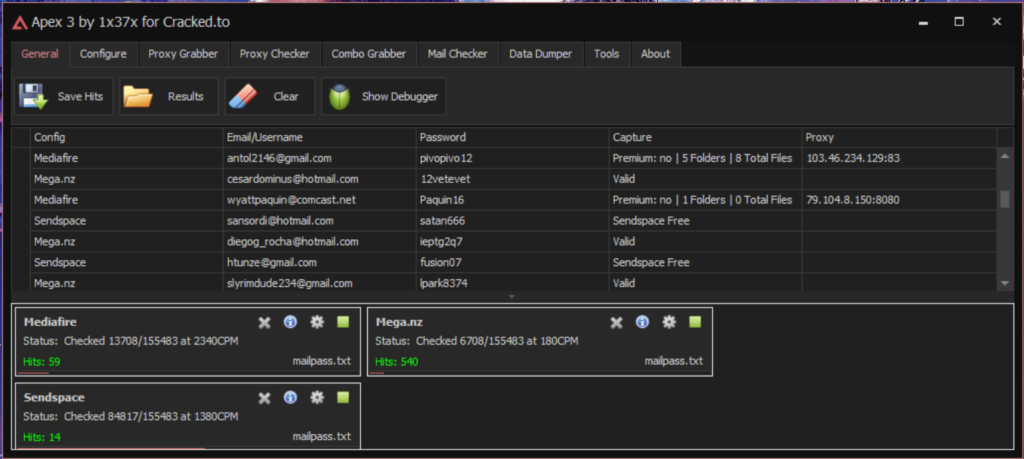The image size is (1024, 459).
Task: Click 'Checked 6708/155483 at 180CPM' status
Action: [x=497, y=341]
